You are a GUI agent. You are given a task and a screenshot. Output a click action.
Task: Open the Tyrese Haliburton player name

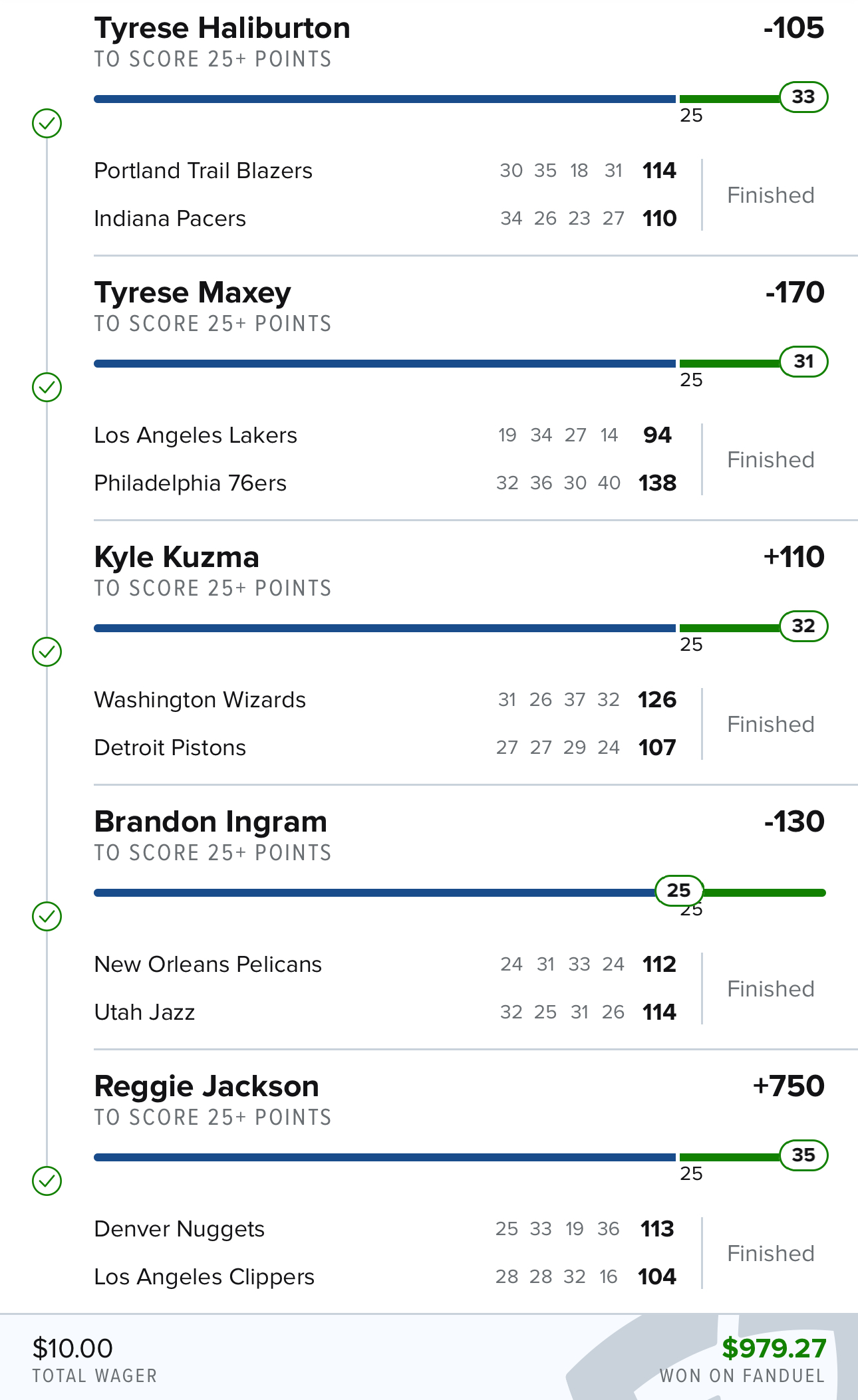[222, 29]
